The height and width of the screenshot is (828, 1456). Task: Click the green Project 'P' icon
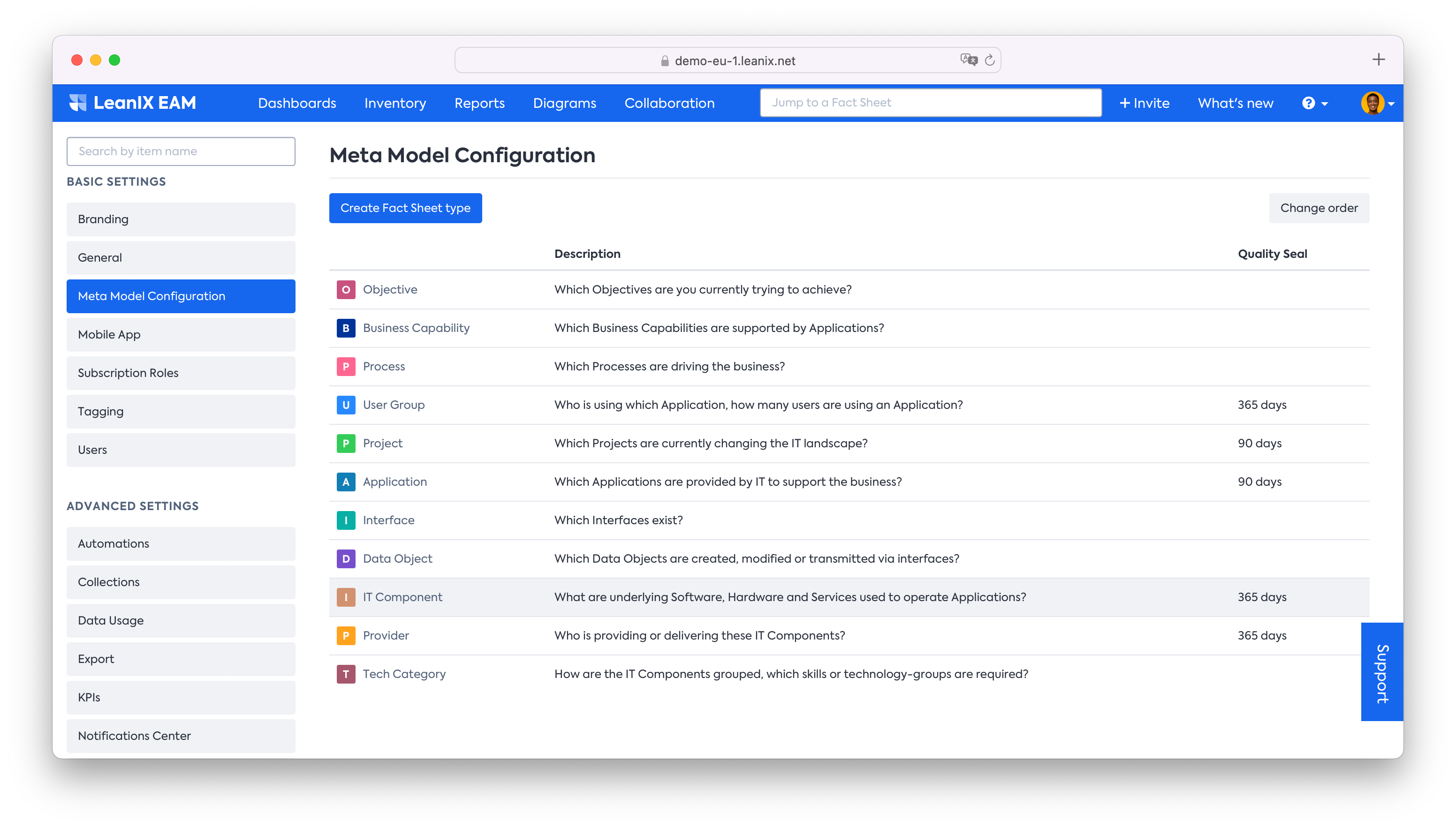346,444
